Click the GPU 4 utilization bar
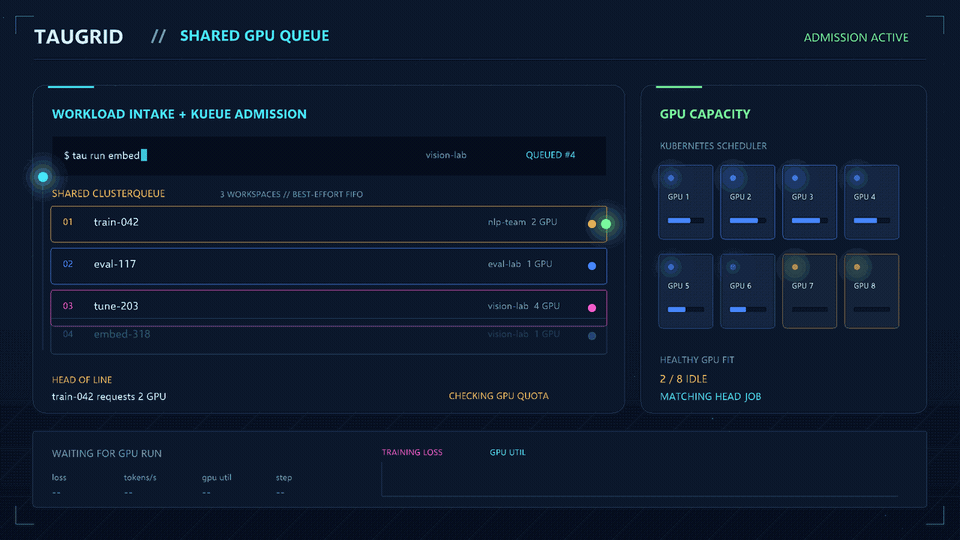Viewport: 960px width, 540px height. (872, 220)
